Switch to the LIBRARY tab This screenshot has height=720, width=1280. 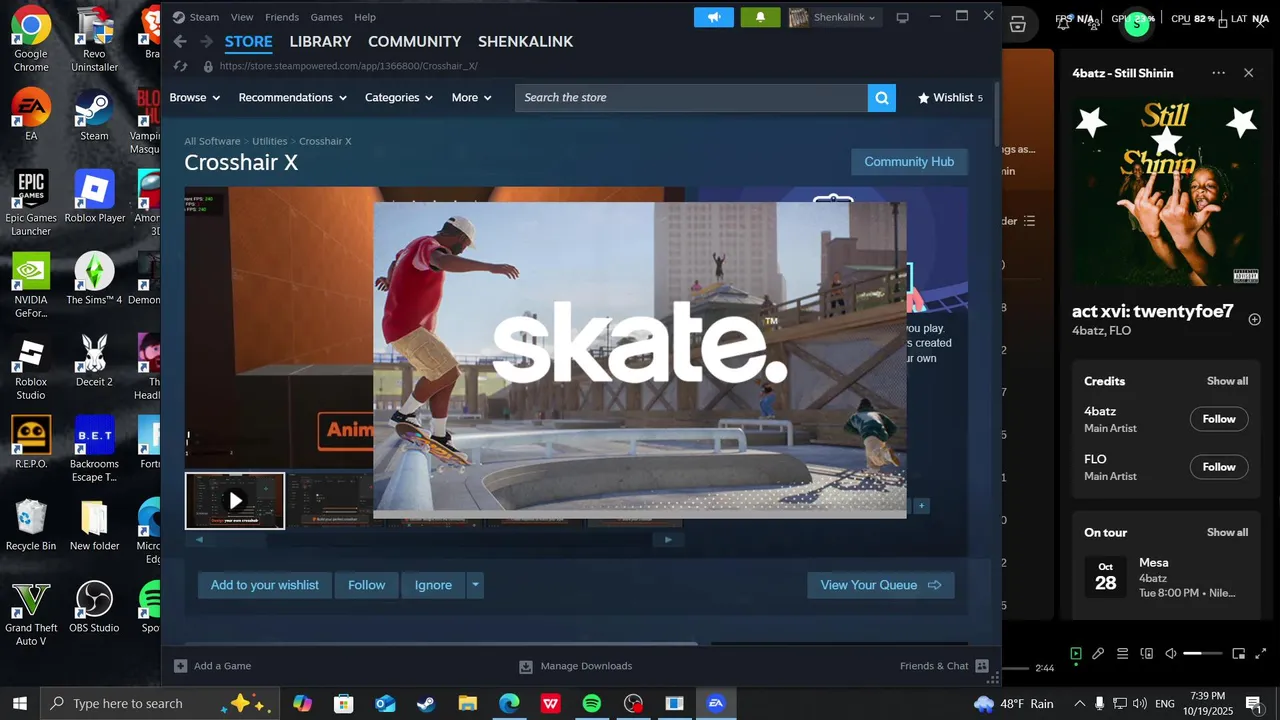[x=320, y=42]
